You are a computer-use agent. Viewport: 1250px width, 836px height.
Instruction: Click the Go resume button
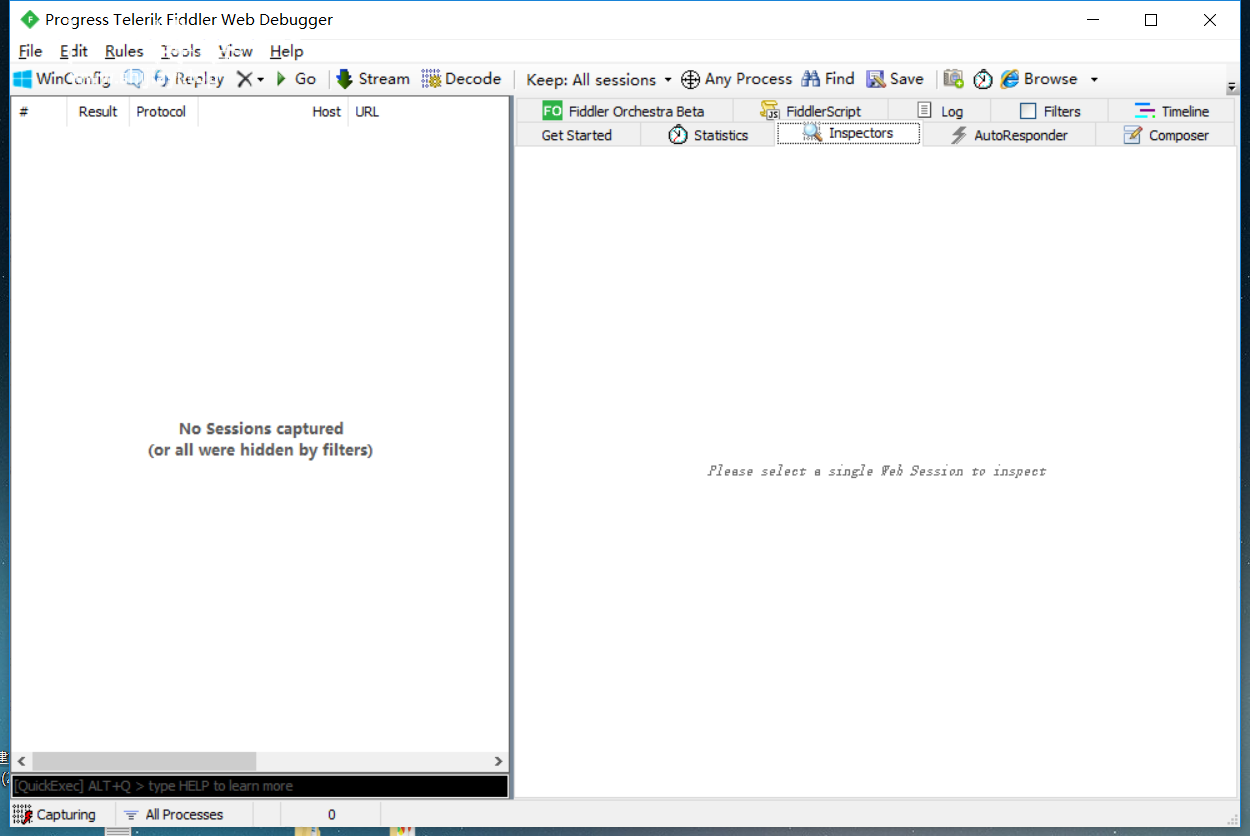(296, 79)
